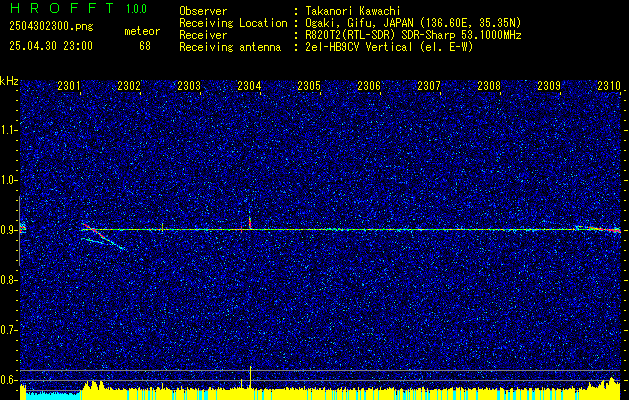Click the 0.7 kHz axis label
The height and width of the screenshot is (400, 629).
pos(9,330)
